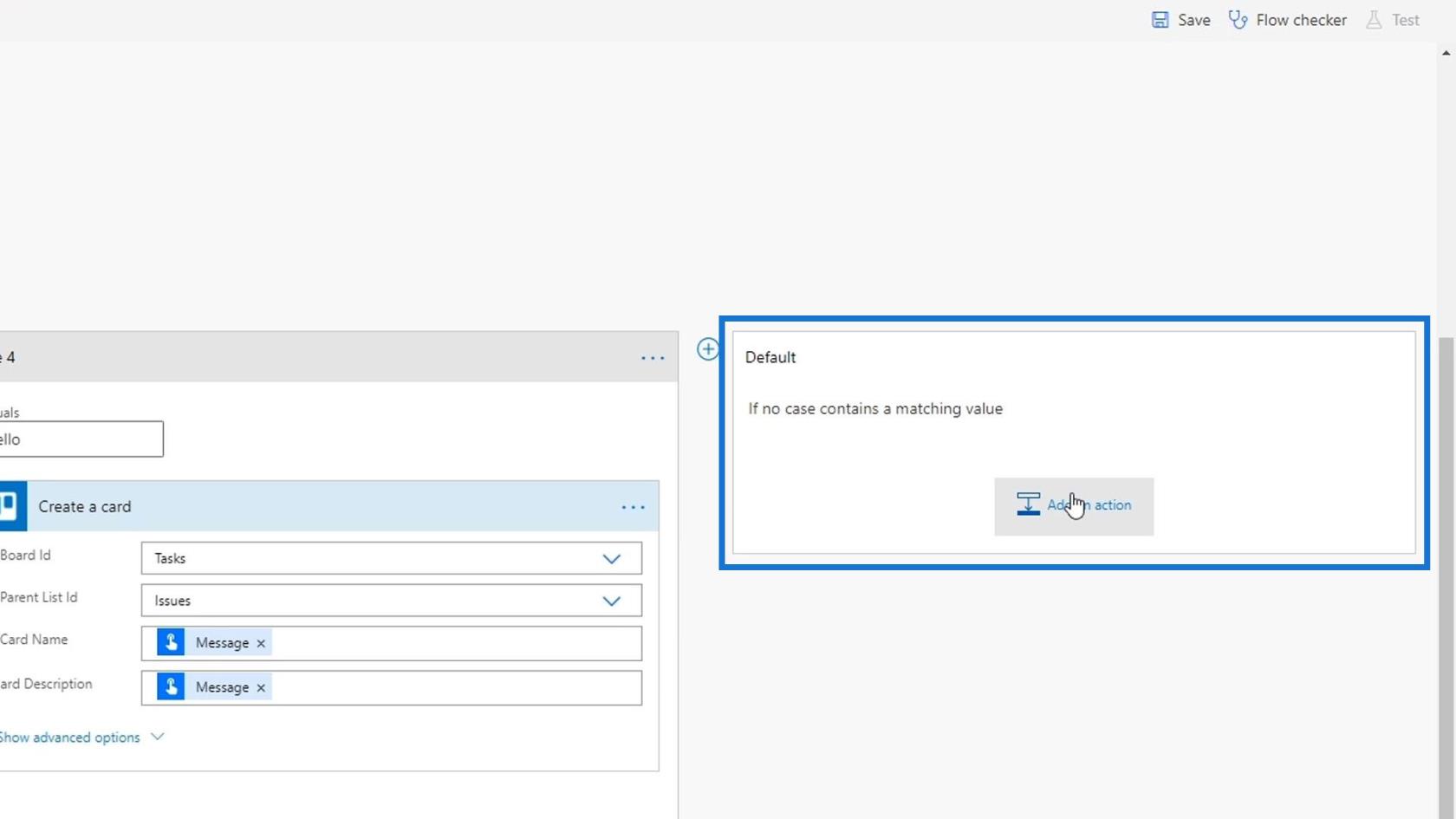Click 'If no case contains a matching value' text

(x=875, y=409)
